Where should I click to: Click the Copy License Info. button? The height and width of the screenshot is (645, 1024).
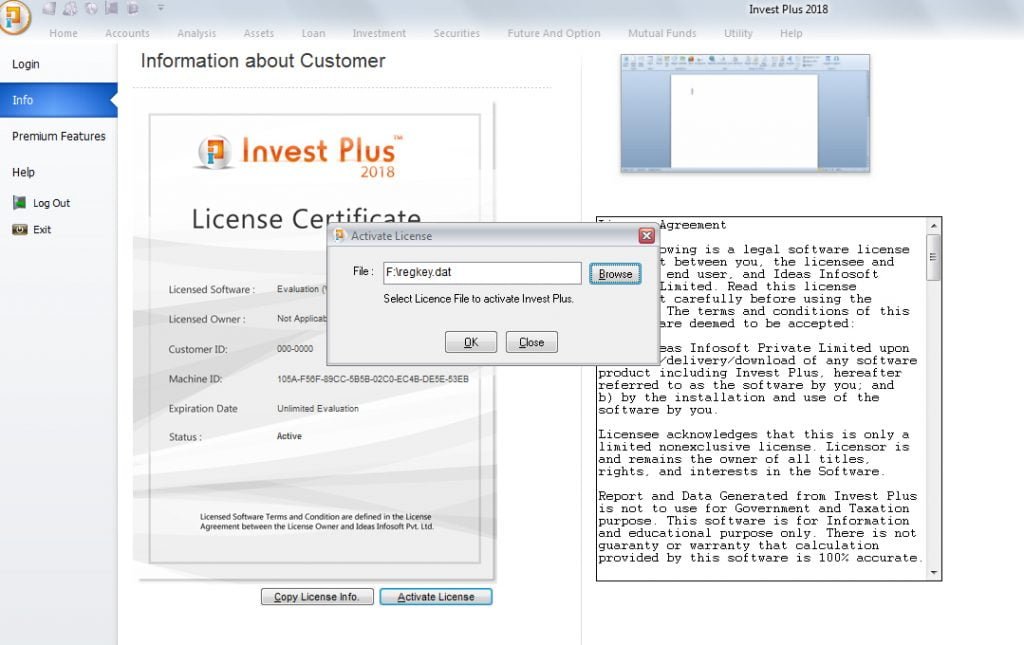click(x=317, y=597)
